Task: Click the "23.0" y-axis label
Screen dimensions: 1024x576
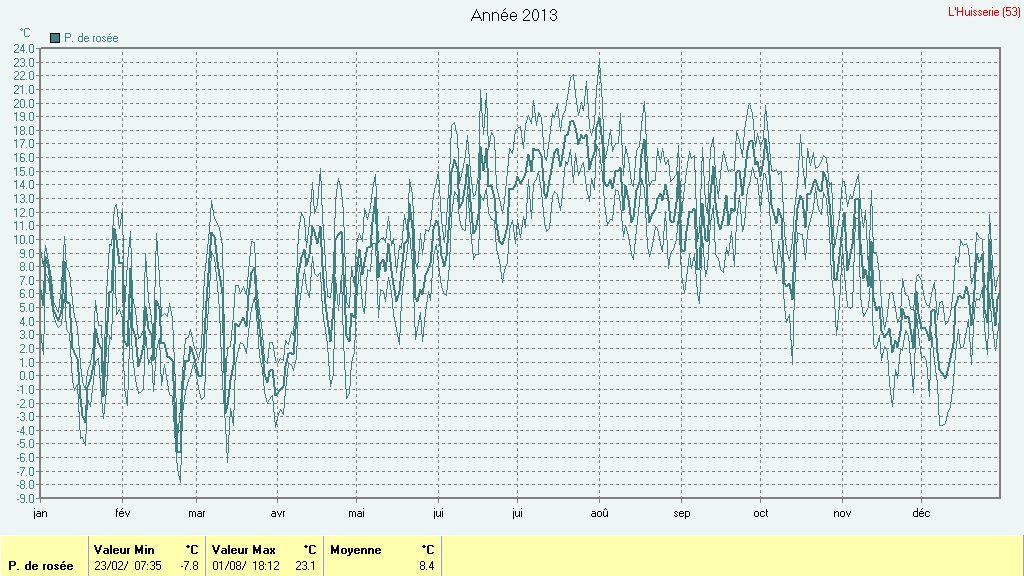Action: point(25,63)
